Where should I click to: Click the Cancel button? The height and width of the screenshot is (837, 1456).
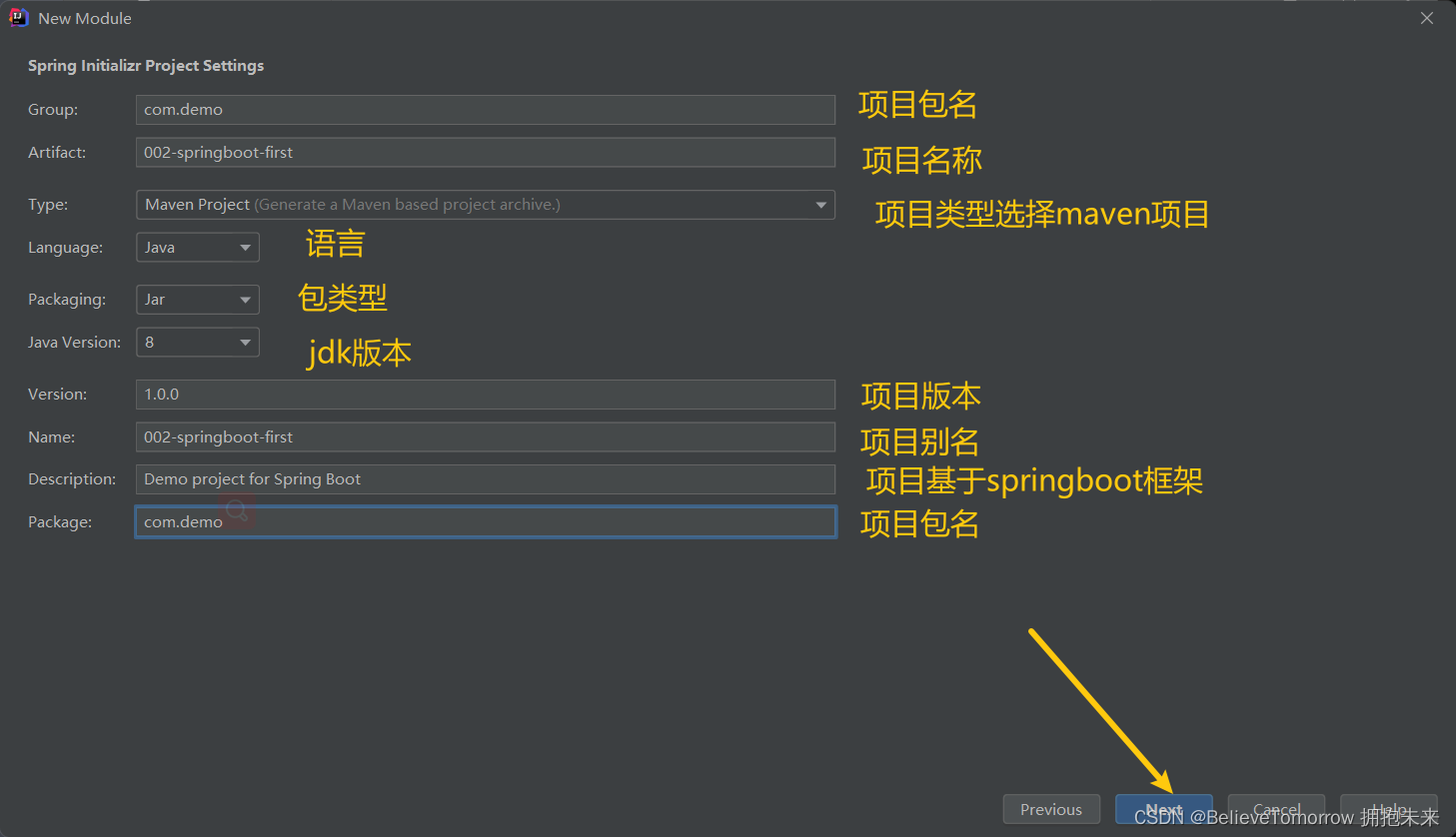[x=1276, y=810]
